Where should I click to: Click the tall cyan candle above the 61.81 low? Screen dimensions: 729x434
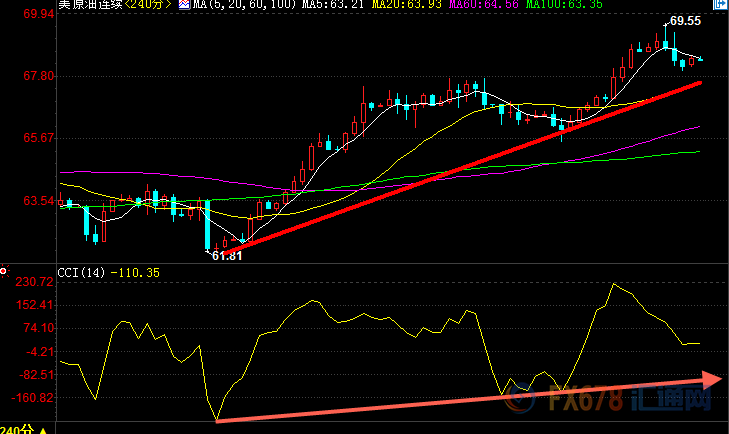click(207, 225)
